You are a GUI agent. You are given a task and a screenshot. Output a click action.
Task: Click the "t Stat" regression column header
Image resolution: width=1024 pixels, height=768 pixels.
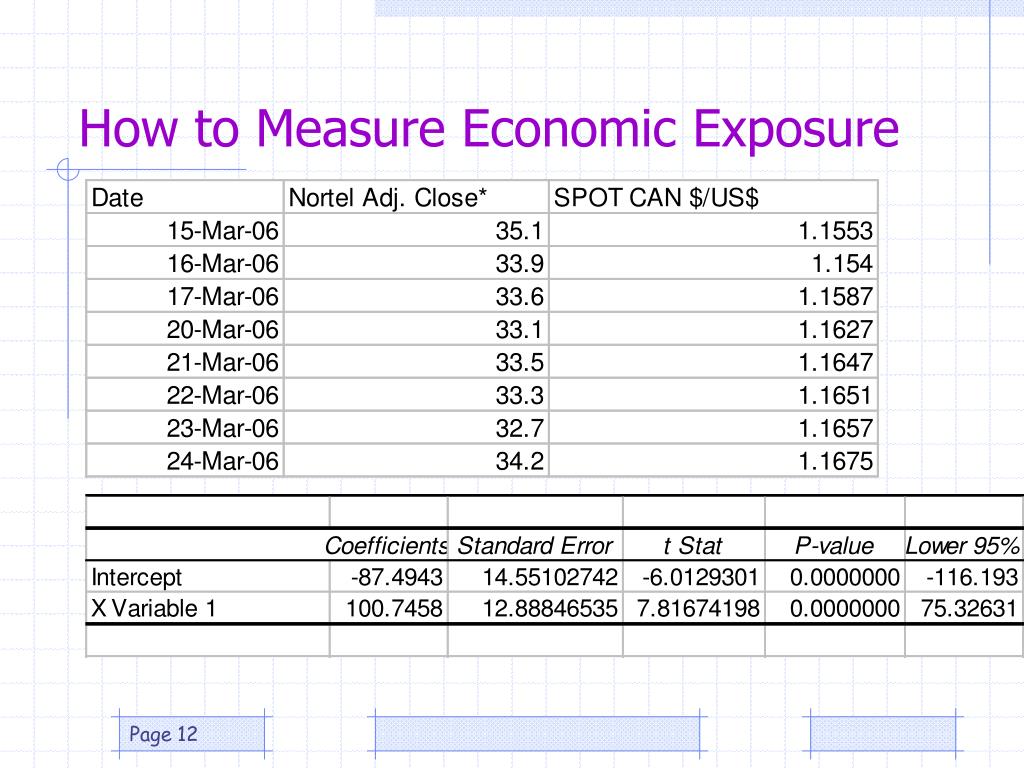point(694,545)
